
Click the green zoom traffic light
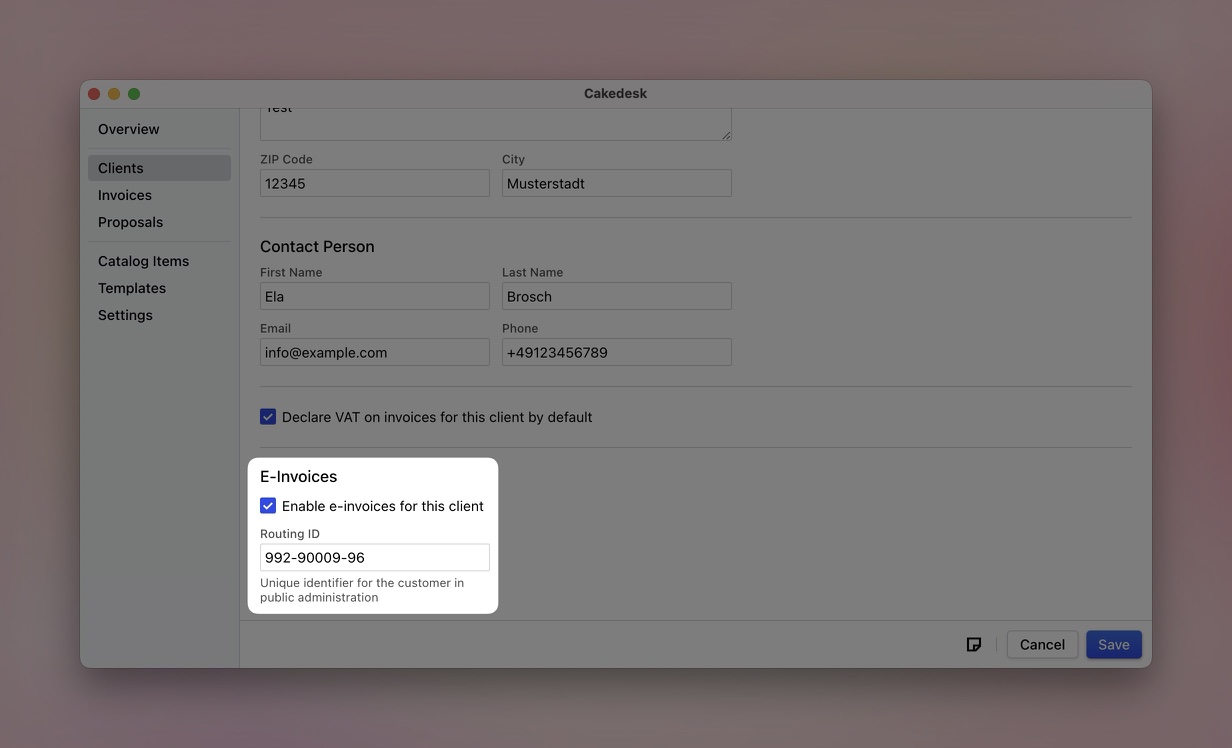click(133, 93)
